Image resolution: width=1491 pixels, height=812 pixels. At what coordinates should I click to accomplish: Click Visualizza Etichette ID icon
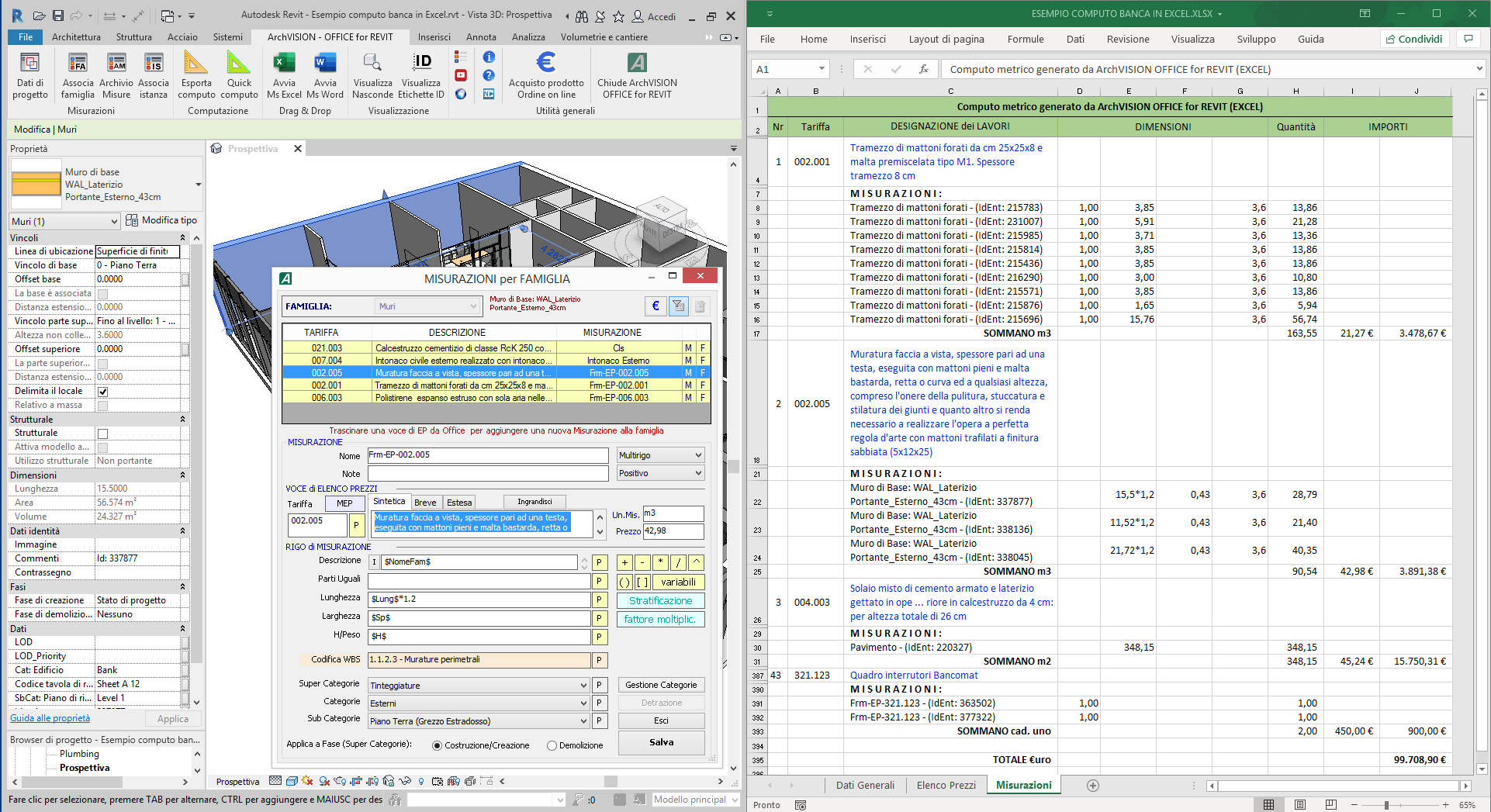[x=421, y=76]
